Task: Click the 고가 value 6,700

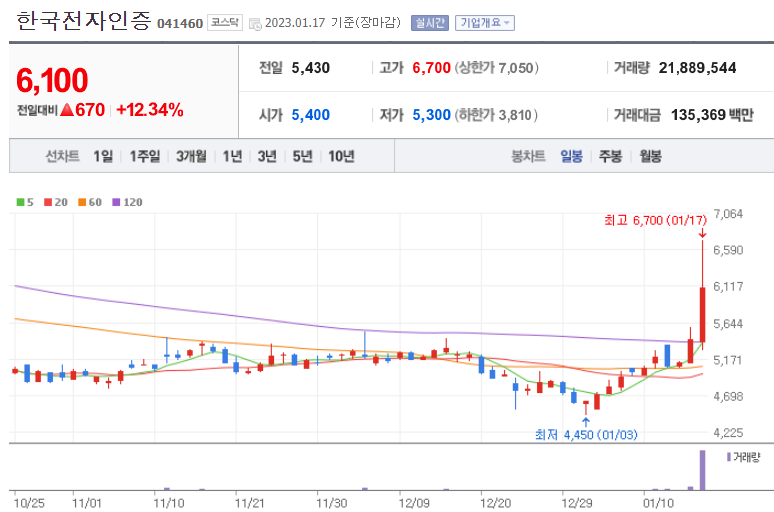Action: (x=431, y=68)
